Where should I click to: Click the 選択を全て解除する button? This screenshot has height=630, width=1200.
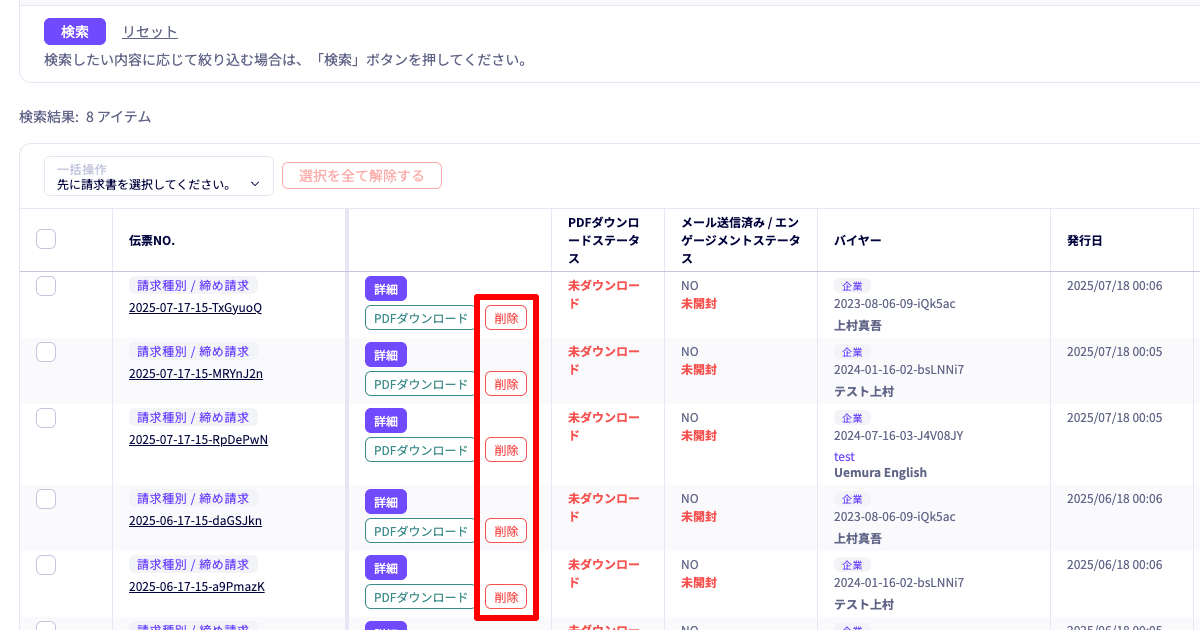[x=362, y=176]
